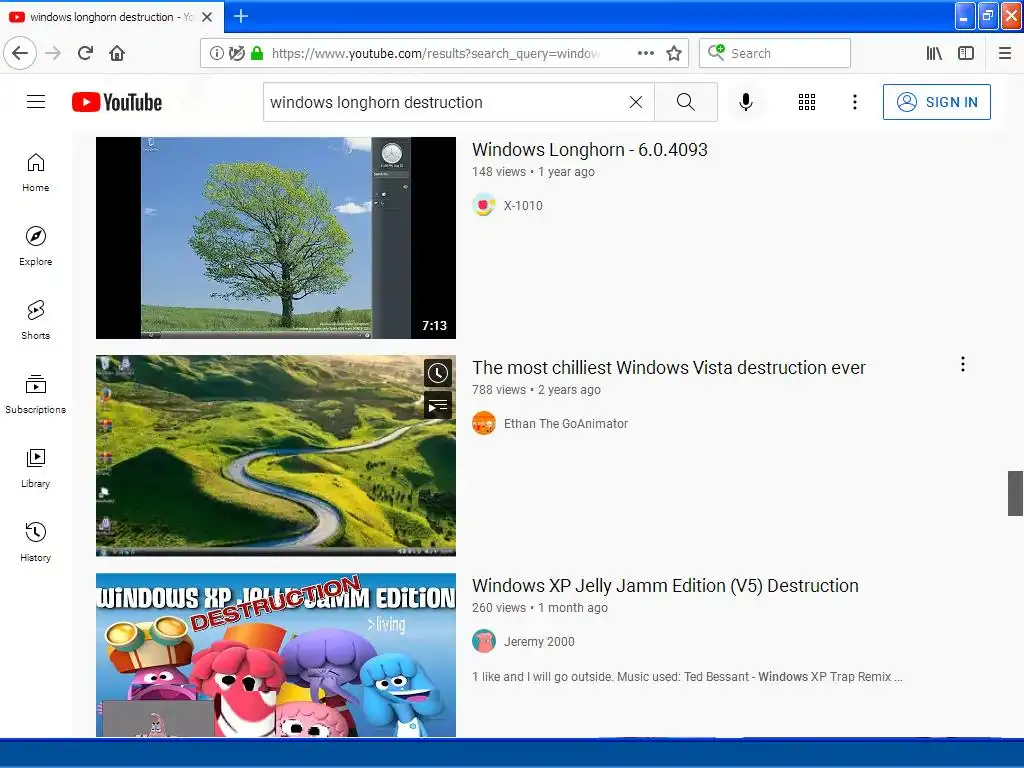Open Subscriptions in the sidebar

35,394
